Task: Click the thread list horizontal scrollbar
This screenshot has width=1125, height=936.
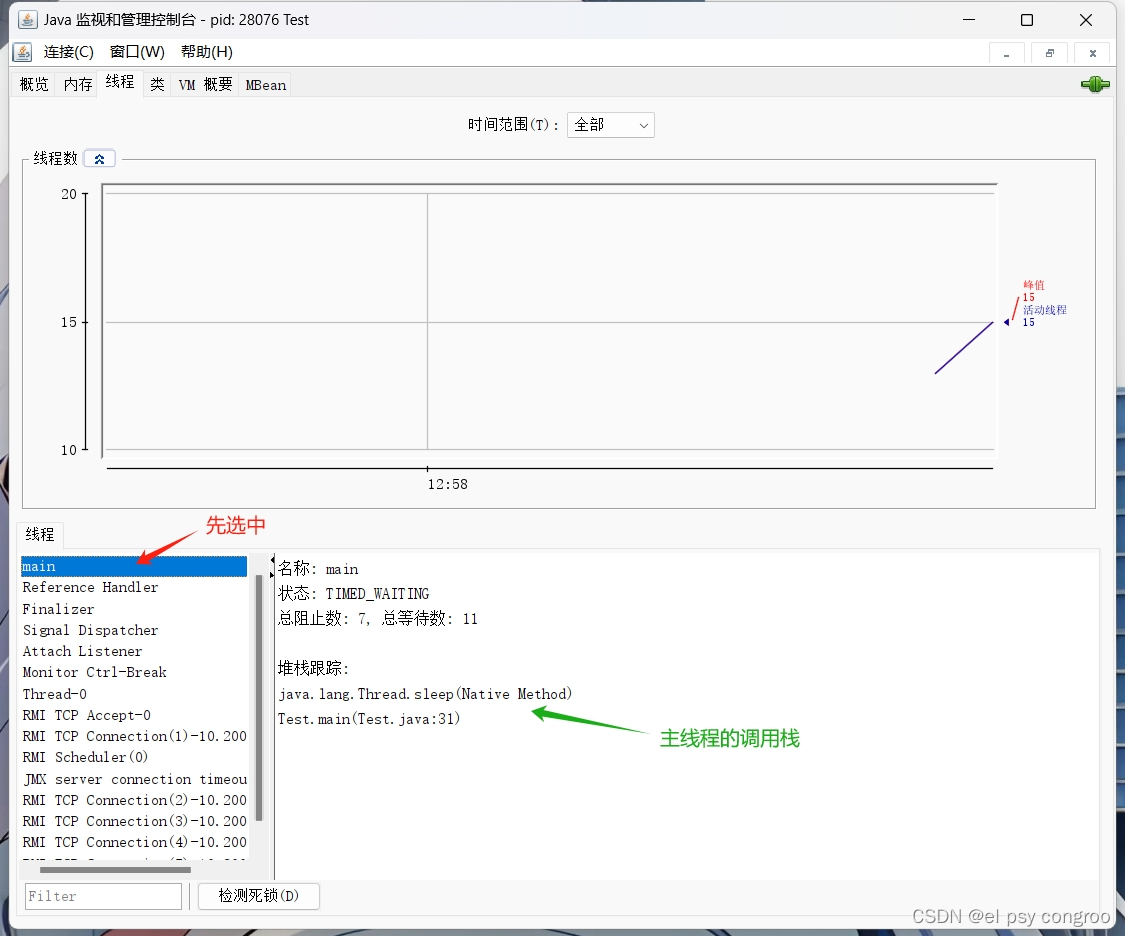Action: [116, 870]
